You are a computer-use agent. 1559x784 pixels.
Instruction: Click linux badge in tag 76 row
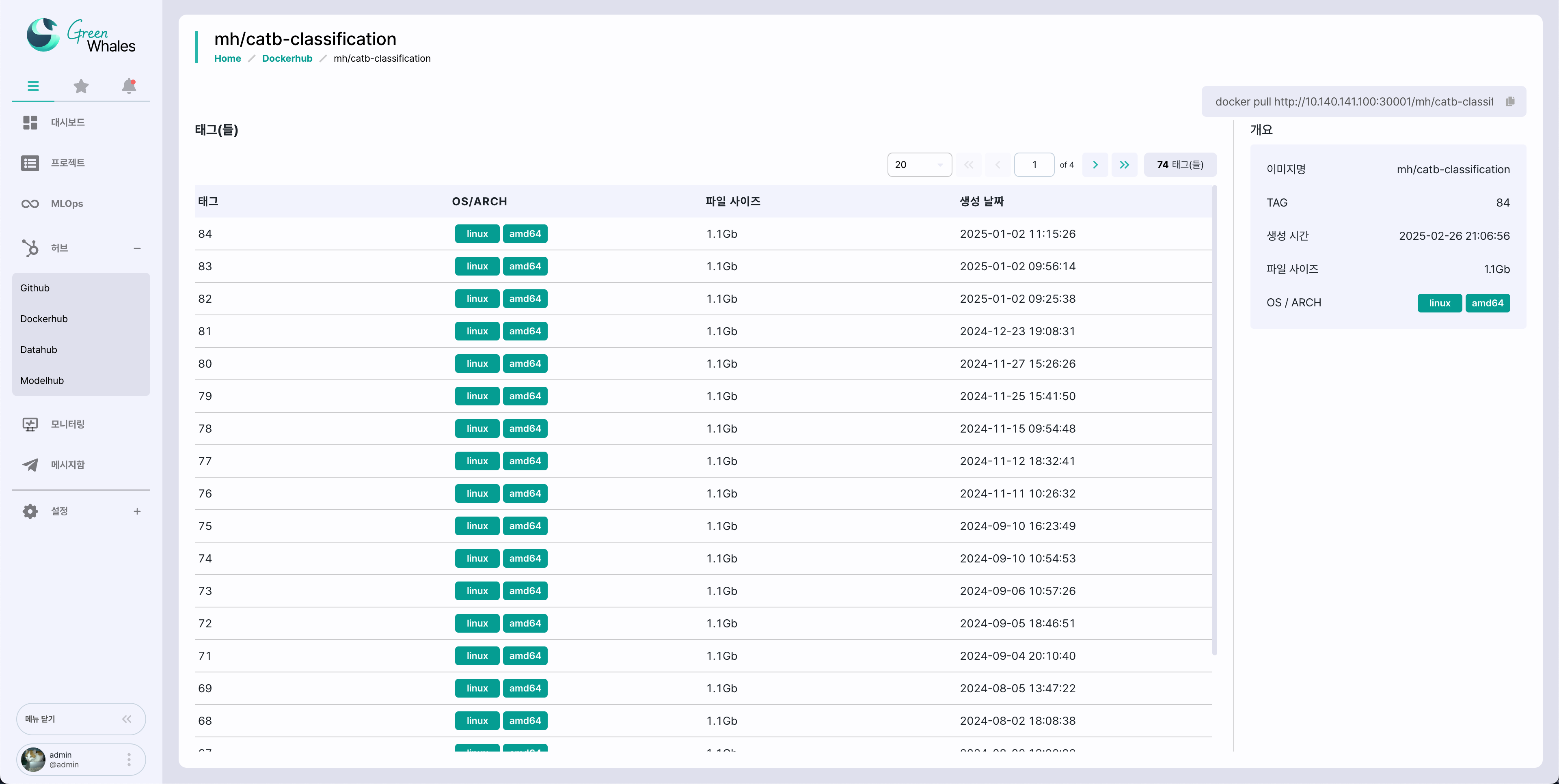[477, 493]
